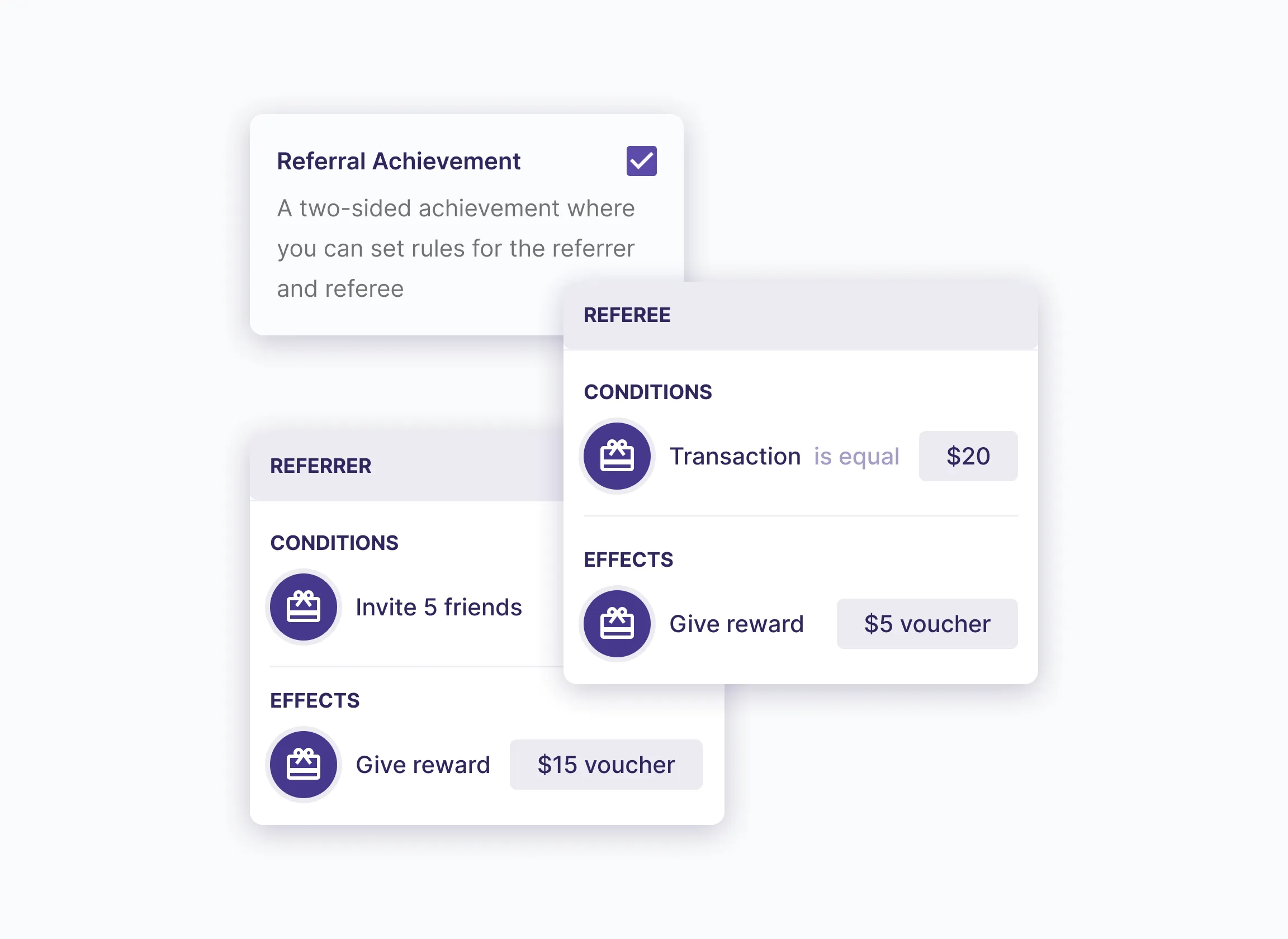Select the reward icon in referrer Effects section
The width and height of the screenshot is (1288, 939).
(304, 765)
